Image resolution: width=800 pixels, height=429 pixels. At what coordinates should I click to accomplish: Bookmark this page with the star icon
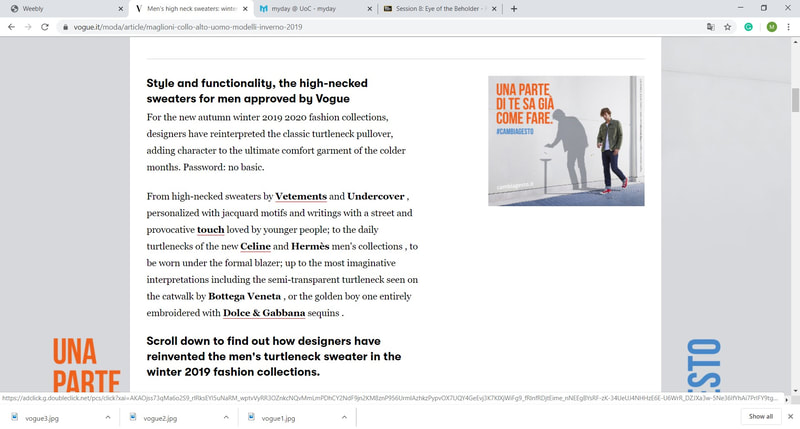tap(728, 27)
